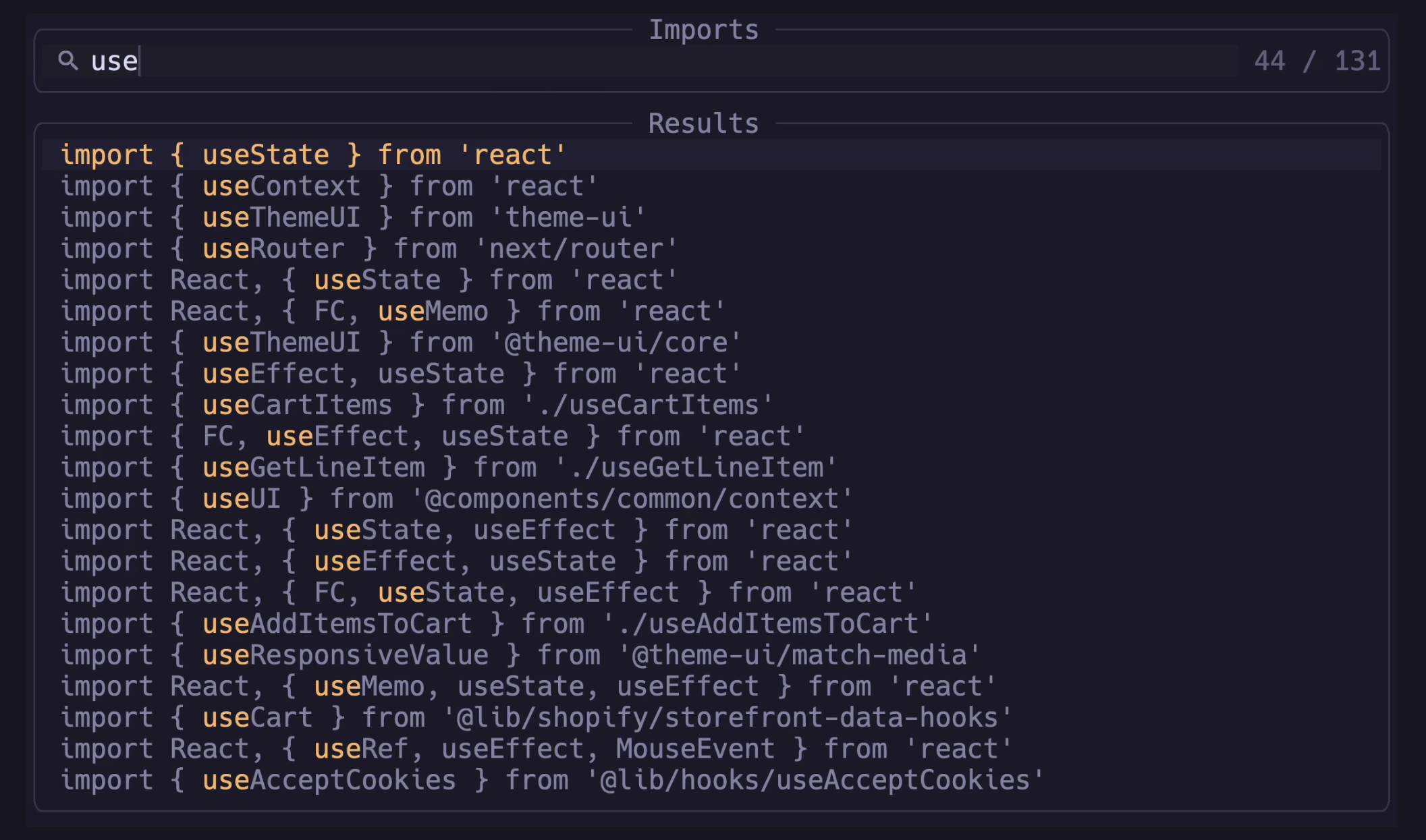Pick useCart from storefront-data-hooks result

711,717
